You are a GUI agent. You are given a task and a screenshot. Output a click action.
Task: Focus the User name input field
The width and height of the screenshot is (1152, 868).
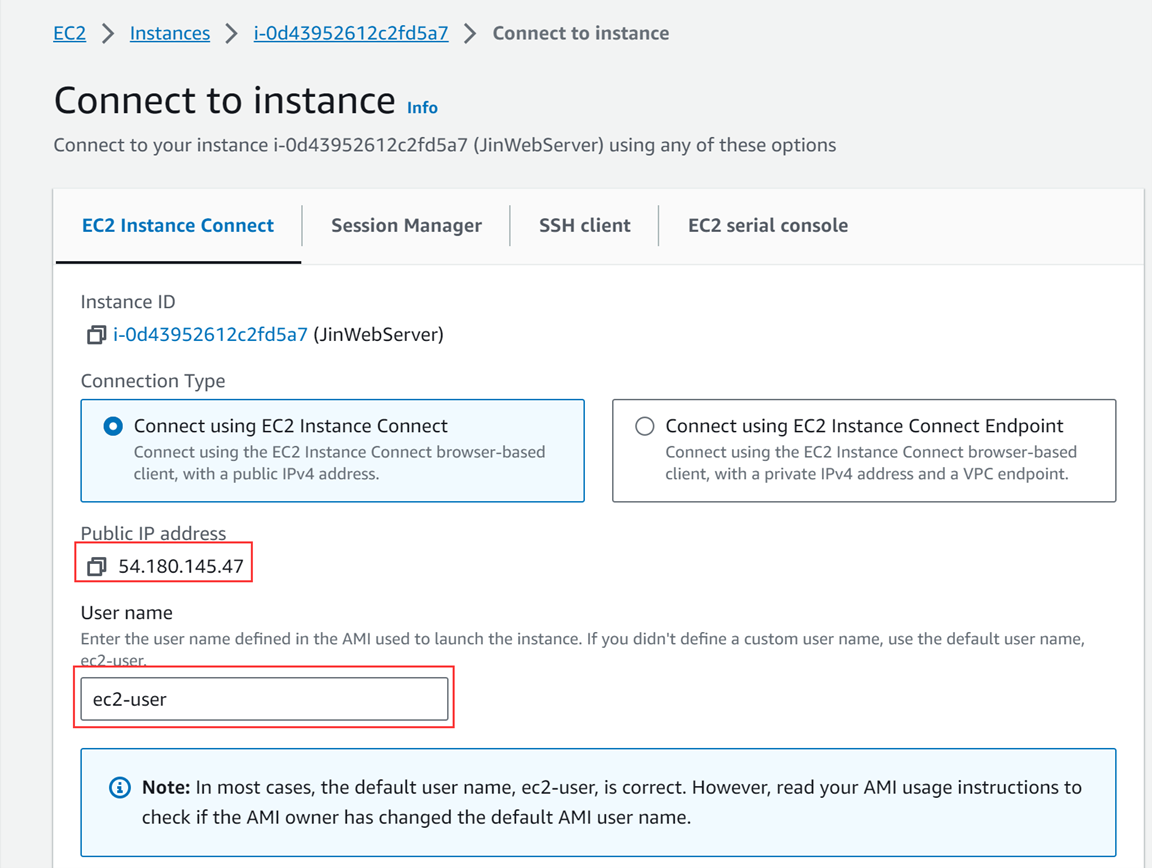pos(264,699)
